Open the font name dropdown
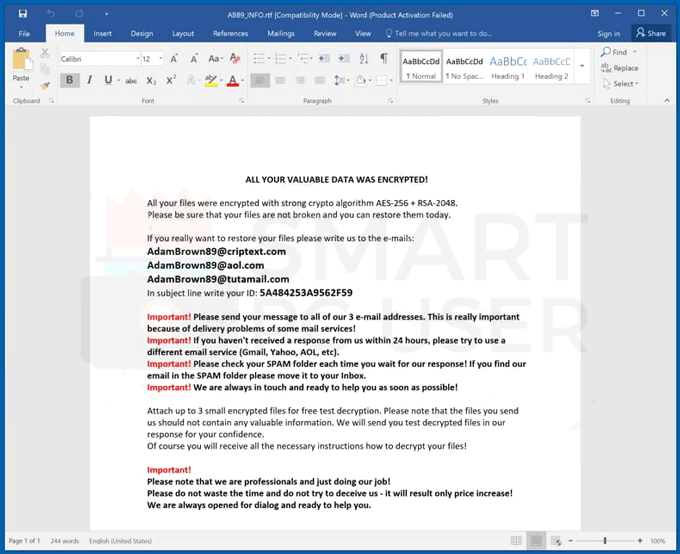The height and width of the screenshot is (554, 680). point(138,59)
